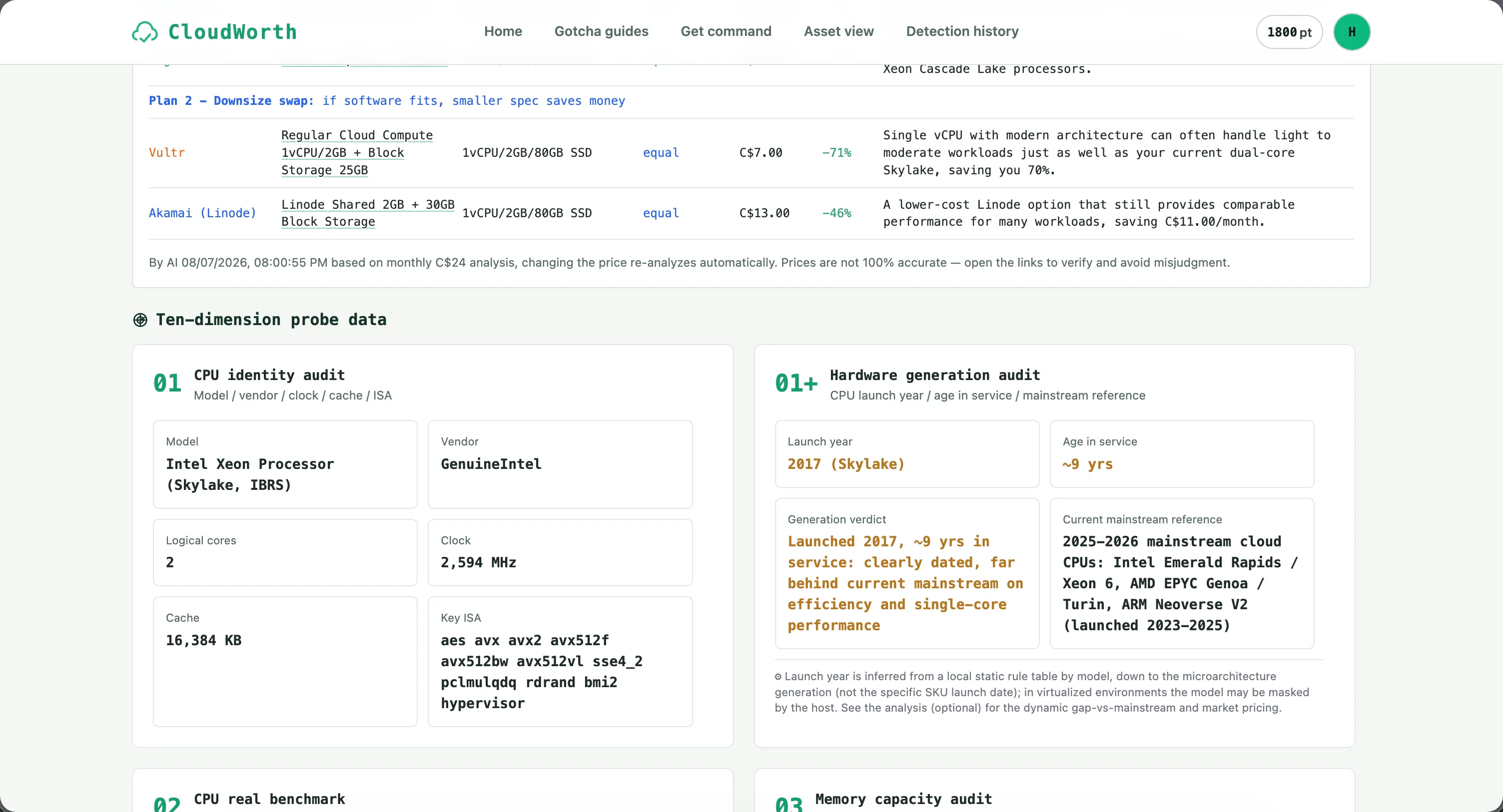Click the -71% savings value
The height and width of the screenshot is (812, 1503).
[836, 153]
